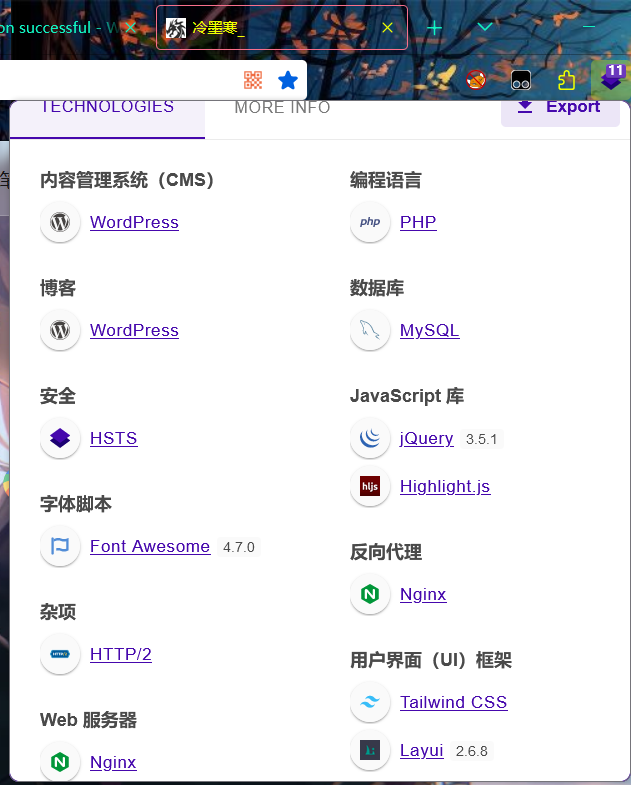Close the 冷罢寒_ tab

click(x=387, y=28)
